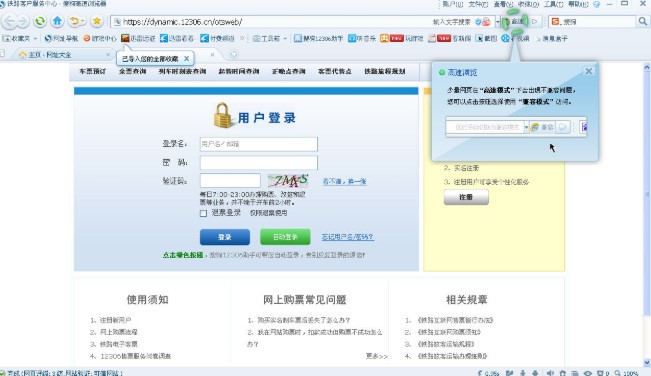
Task: Click the 登录名 username input field
Action: [x=259, y=144]
